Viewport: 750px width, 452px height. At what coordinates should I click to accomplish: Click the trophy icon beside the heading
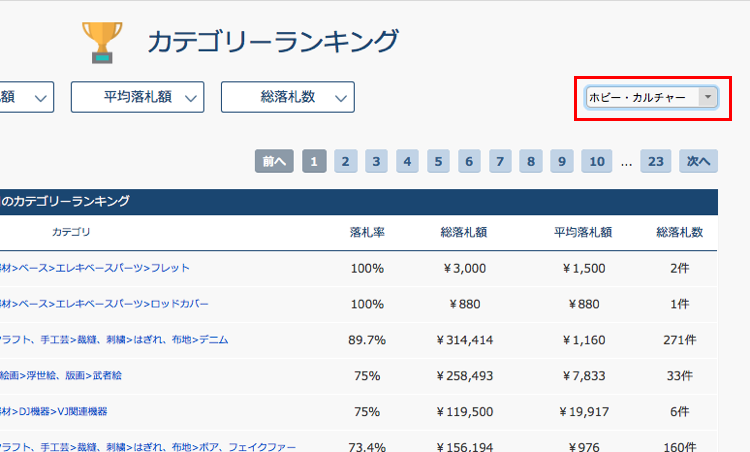click(101, 41)
